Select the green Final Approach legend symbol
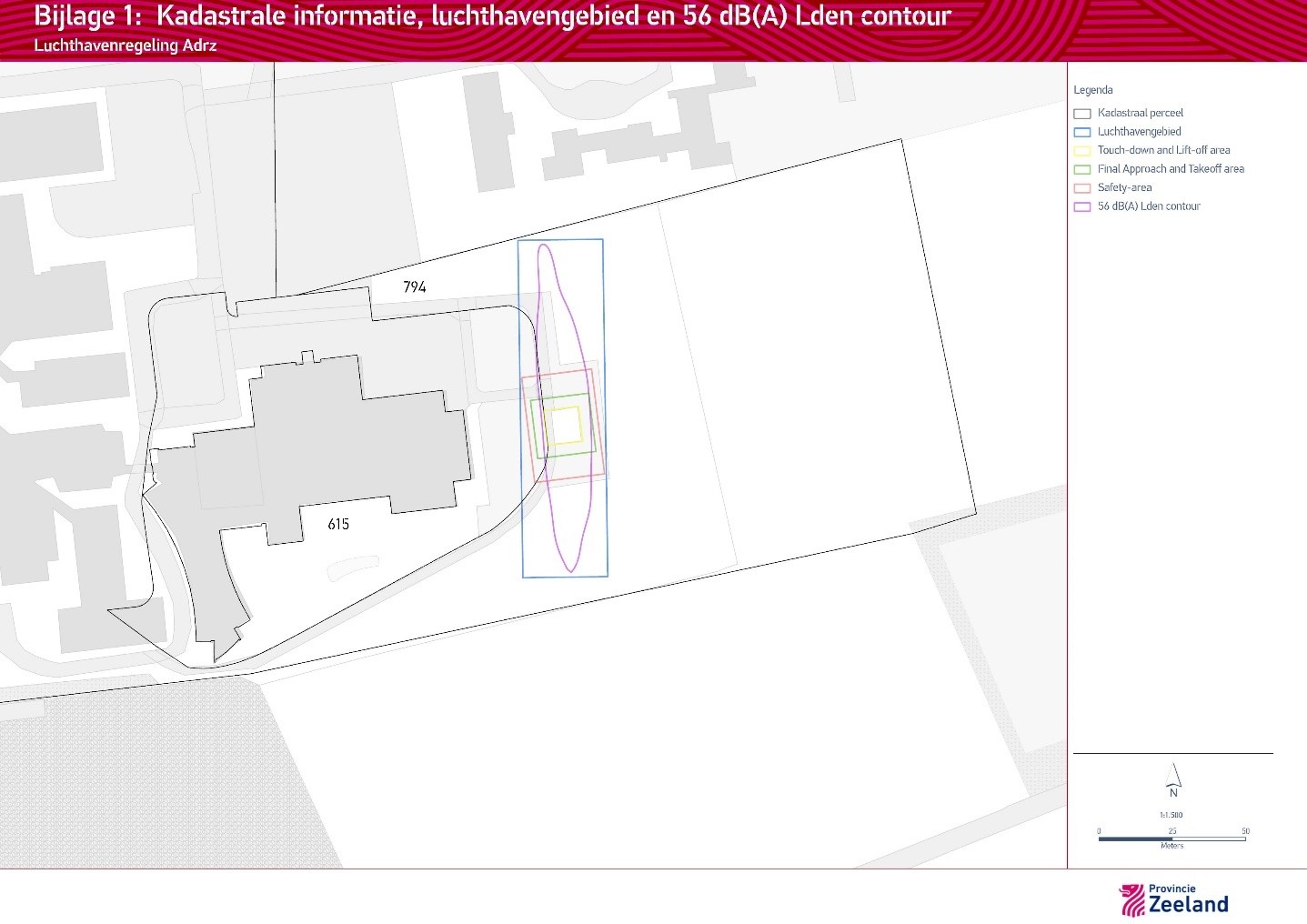1307x924 pixels. point(1081,169)
